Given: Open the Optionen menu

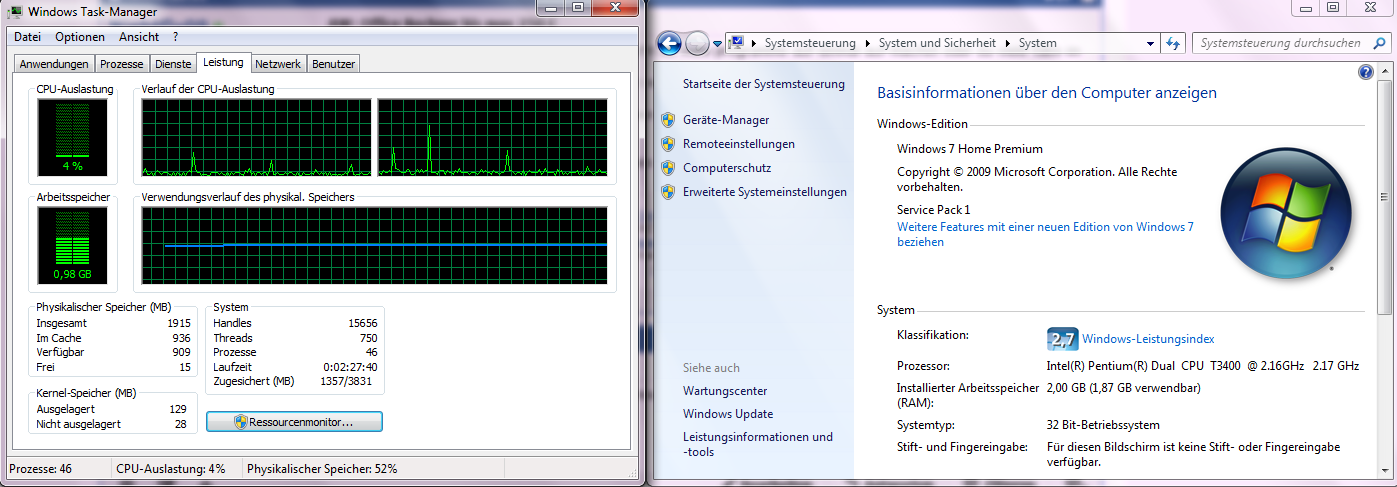Looking at the screenshot, I should pyautogui.click(x=80, y=37).
